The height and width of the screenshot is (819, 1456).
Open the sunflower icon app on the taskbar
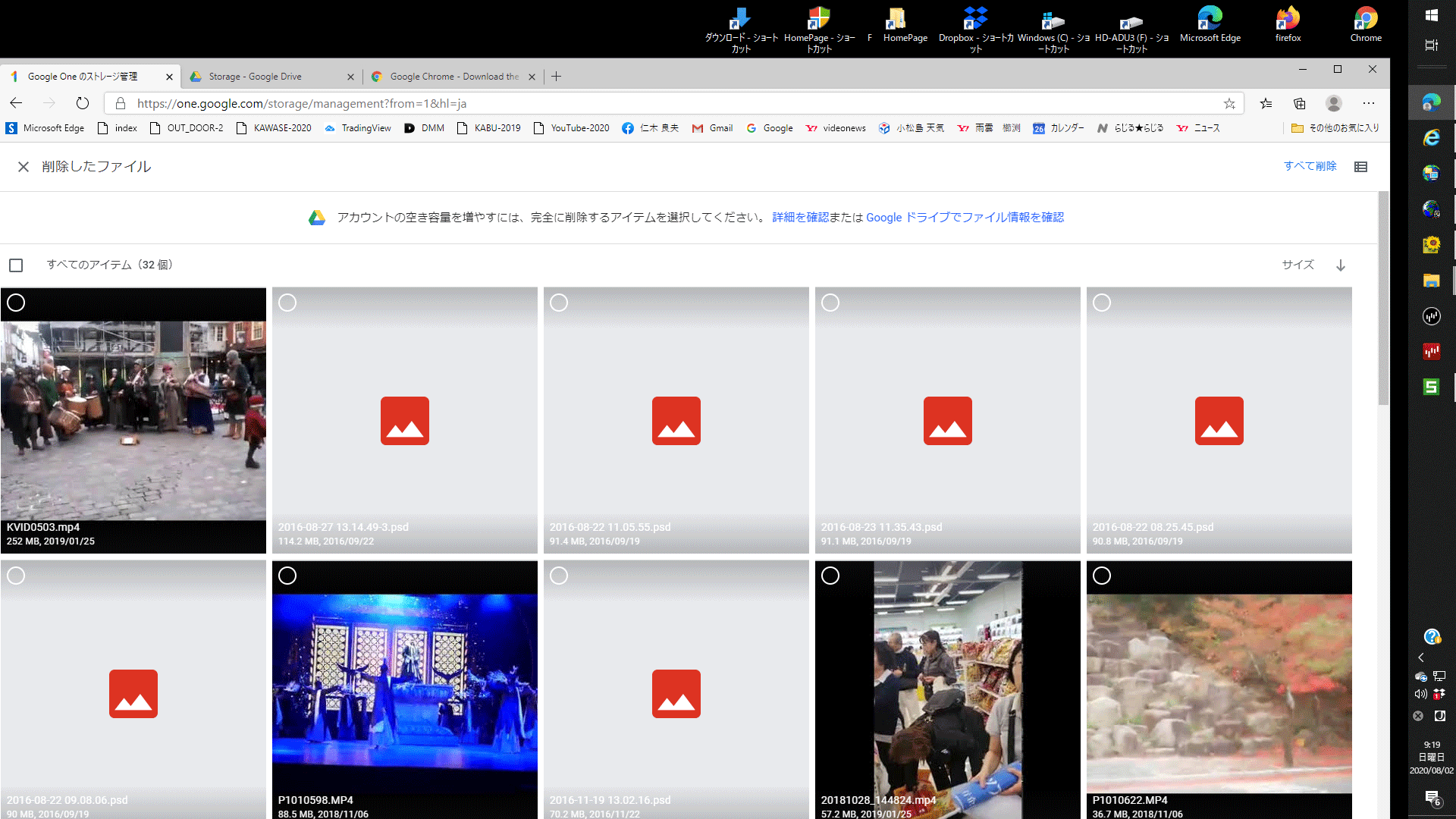coord(1432,244)
